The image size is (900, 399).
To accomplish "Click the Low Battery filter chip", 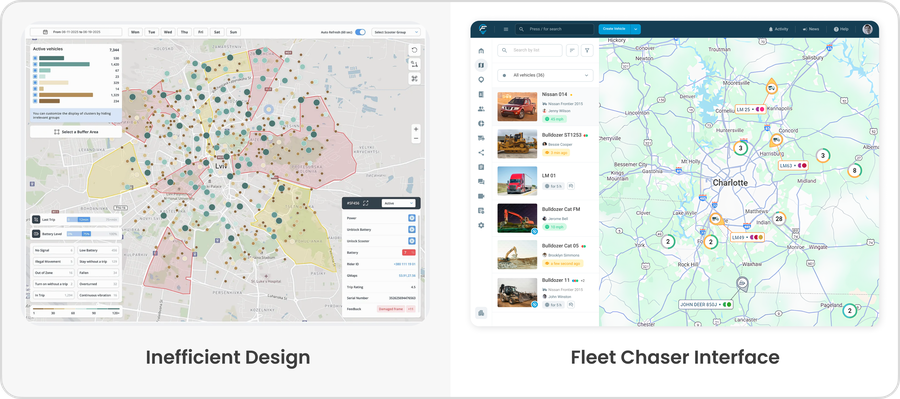I will coord(97,250).
